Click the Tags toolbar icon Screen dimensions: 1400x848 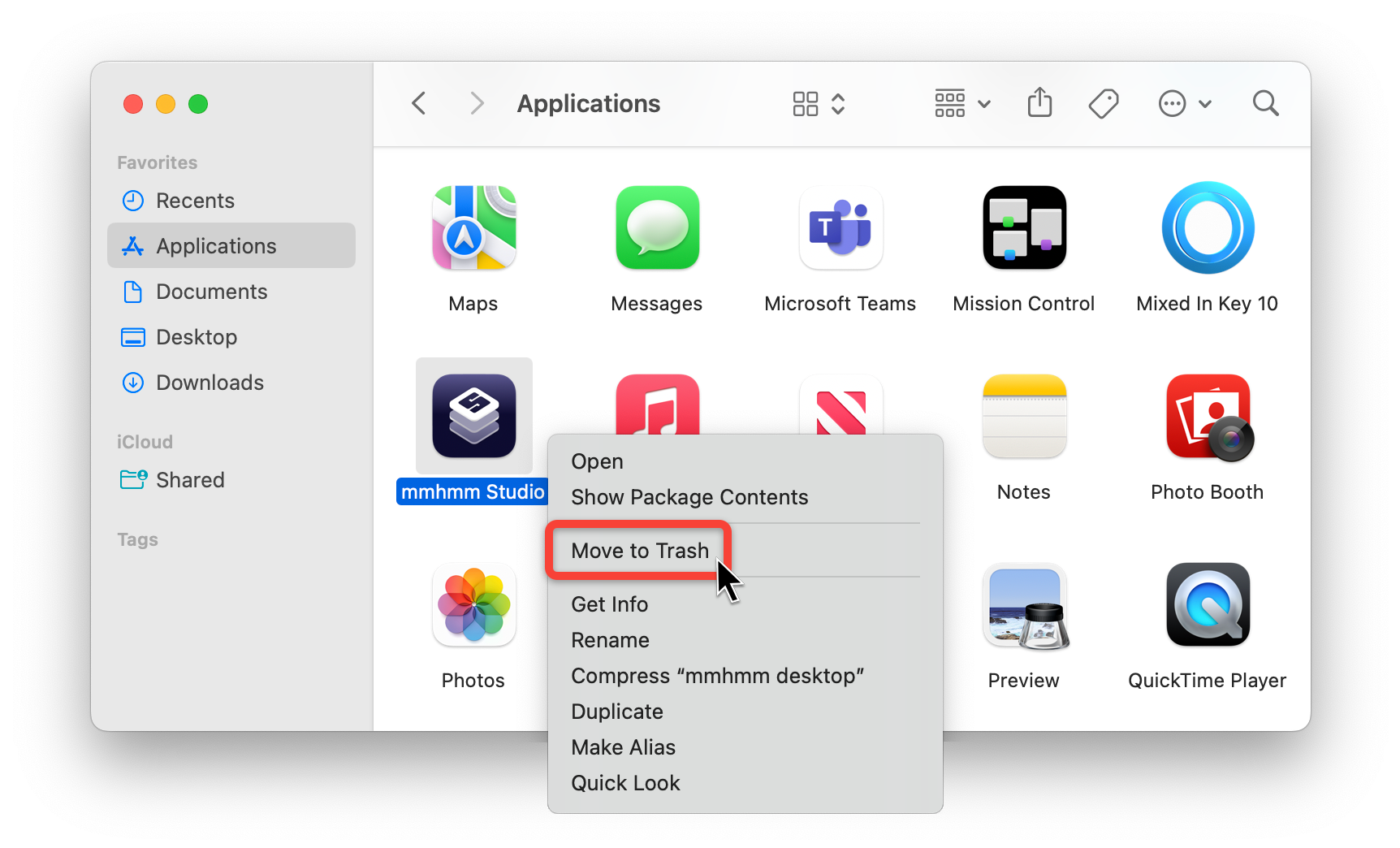tap(1104, 104)
